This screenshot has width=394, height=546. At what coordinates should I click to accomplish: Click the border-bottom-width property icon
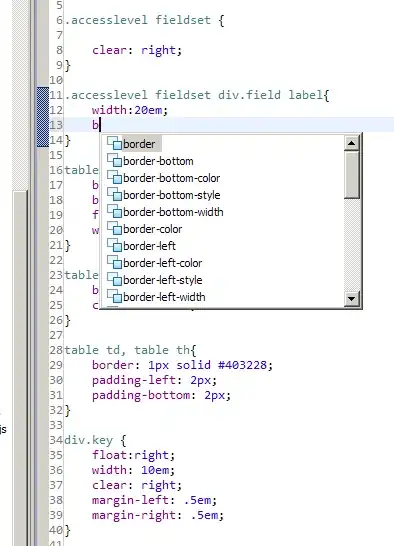coord(114,212)
